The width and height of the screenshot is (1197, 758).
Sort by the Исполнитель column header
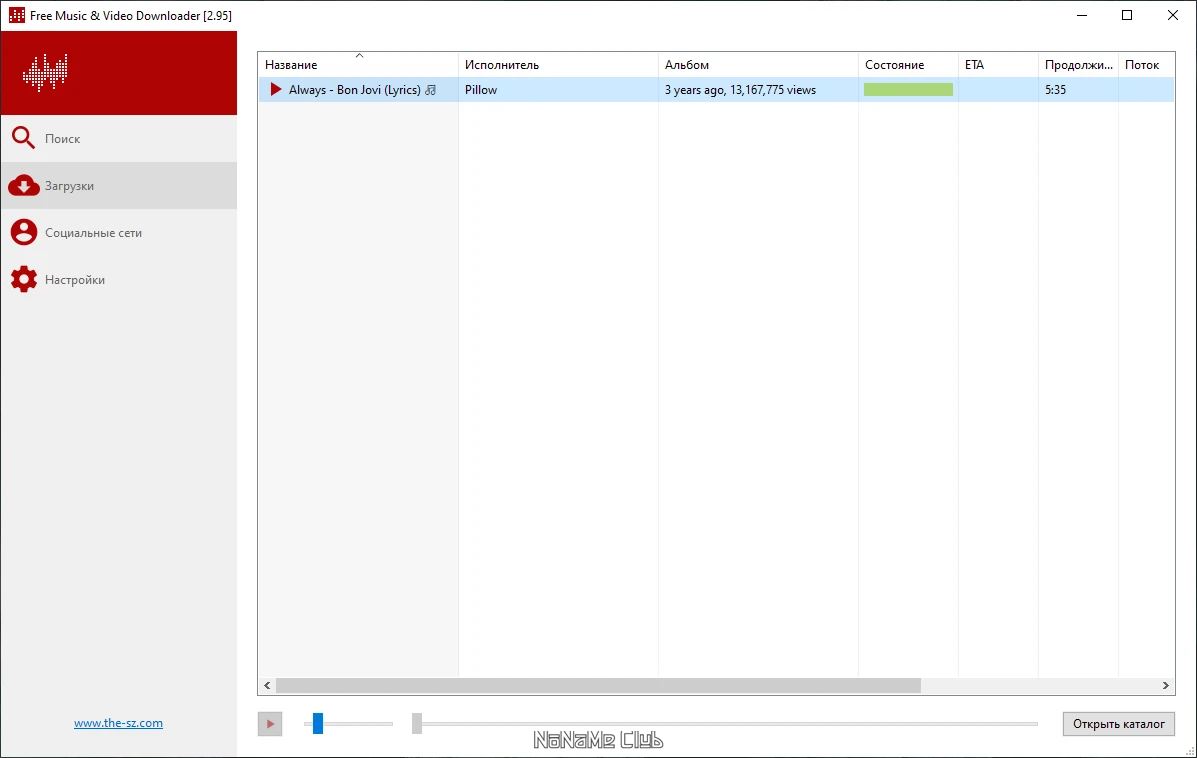[x=558, y=65]
